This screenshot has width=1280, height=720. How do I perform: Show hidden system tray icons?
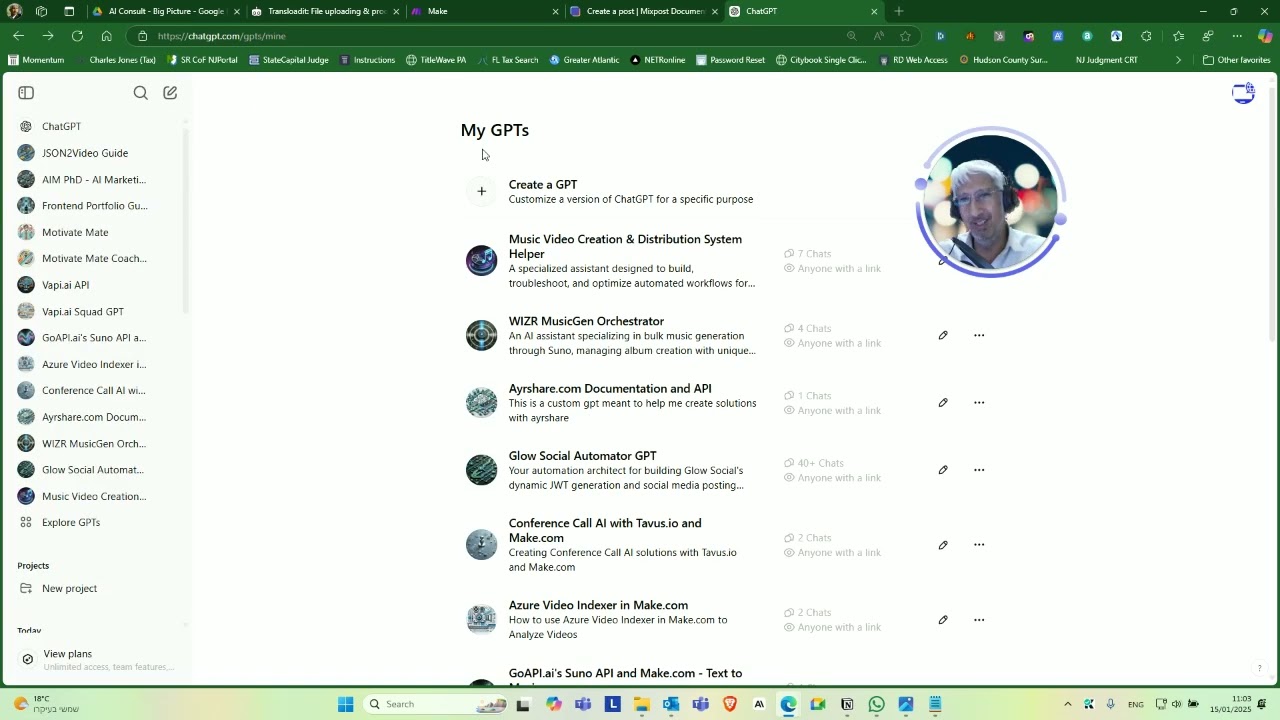tap(1067, 704)
